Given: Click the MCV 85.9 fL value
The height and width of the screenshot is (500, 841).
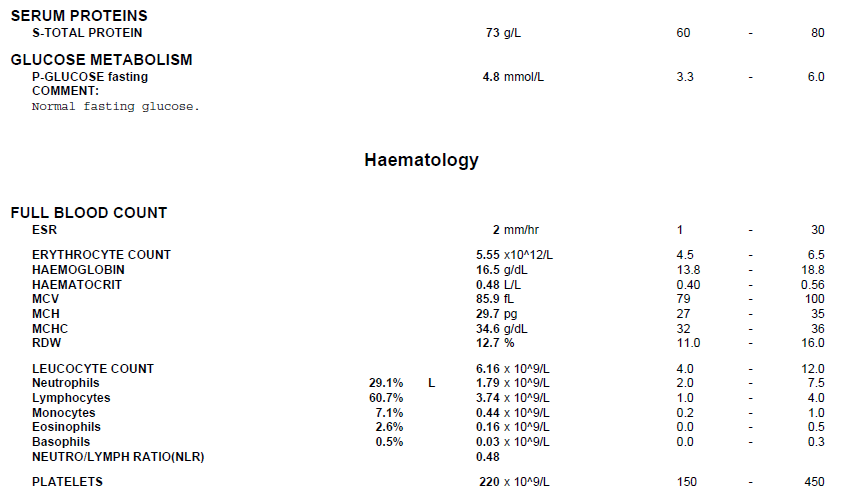Looking at the screenshot, I should (x=495, y=299).
